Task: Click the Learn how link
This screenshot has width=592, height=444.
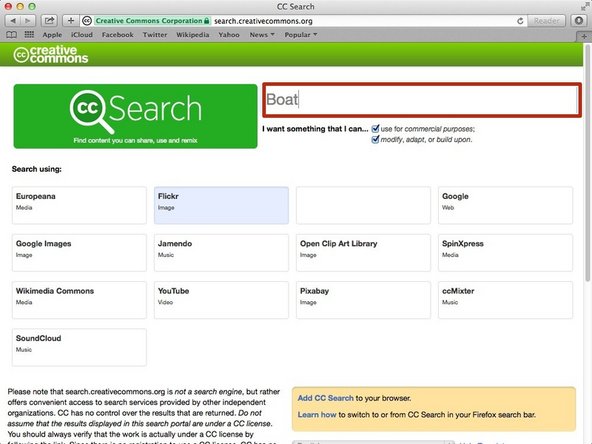Action: 317,415
